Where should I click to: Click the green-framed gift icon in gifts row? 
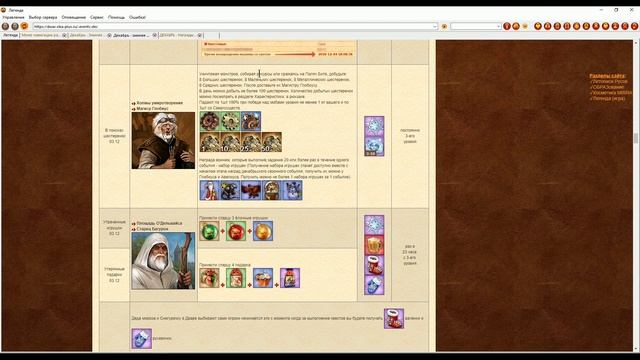pos(236,278)
